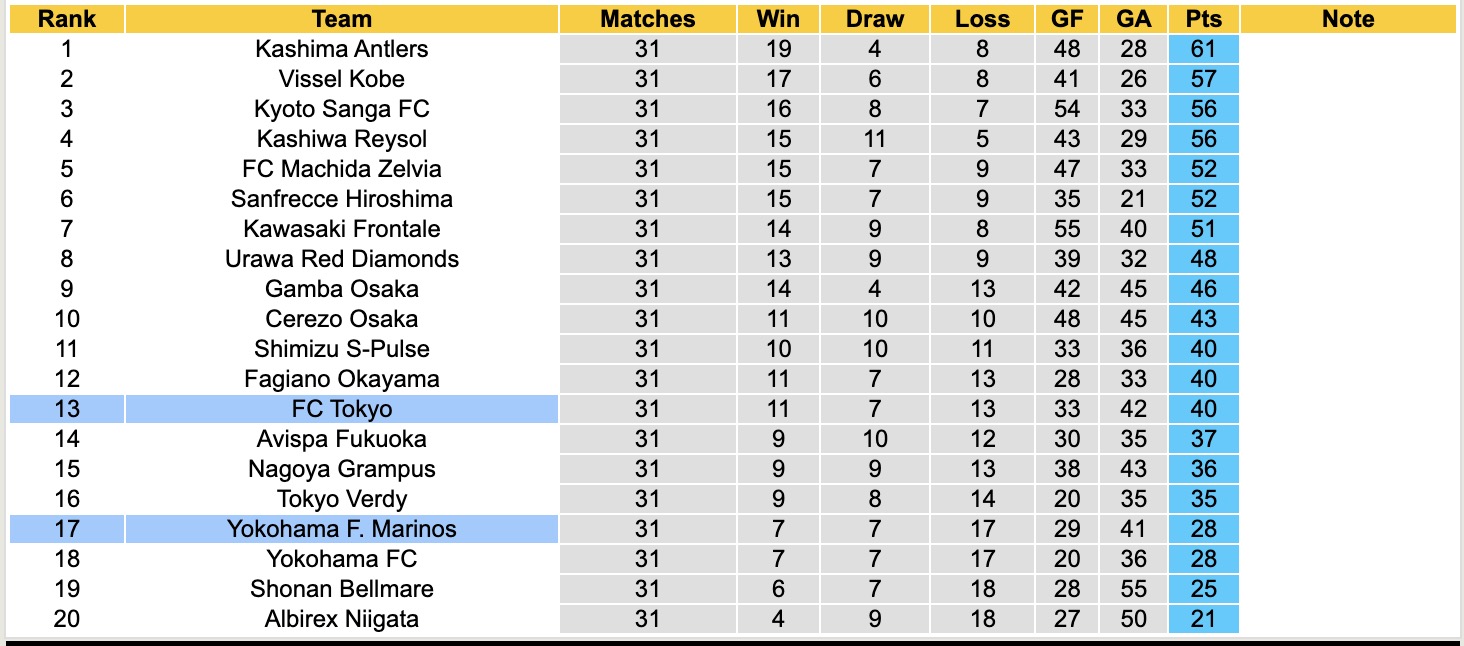Viewport: 1464px width, 646px height.
Task: Click the Loss column header
Action: point(982,19)
